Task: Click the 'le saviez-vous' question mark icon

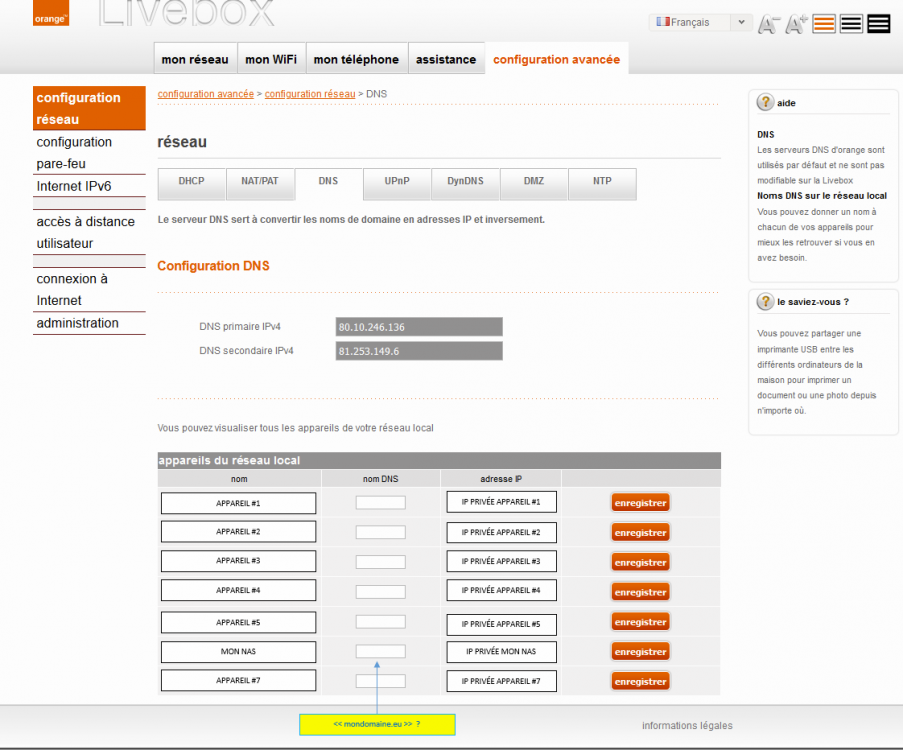Action: 765,301
